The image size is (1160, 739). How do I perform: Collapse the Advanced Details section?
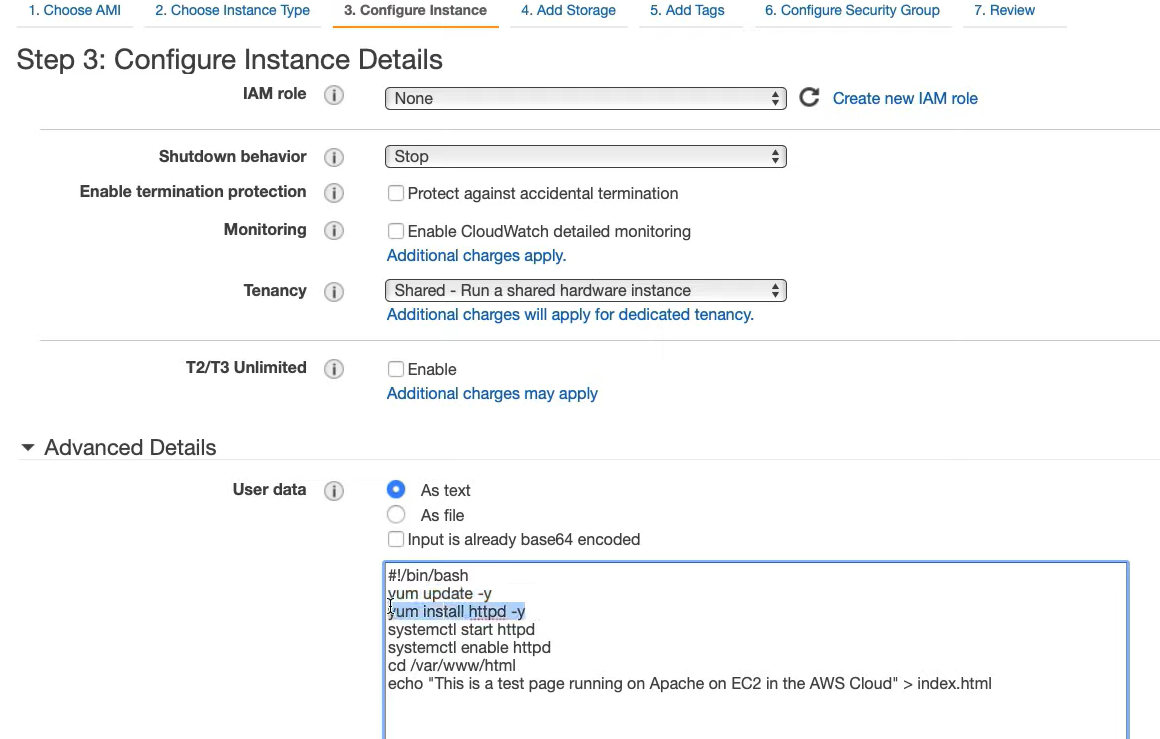pos(28,448)
